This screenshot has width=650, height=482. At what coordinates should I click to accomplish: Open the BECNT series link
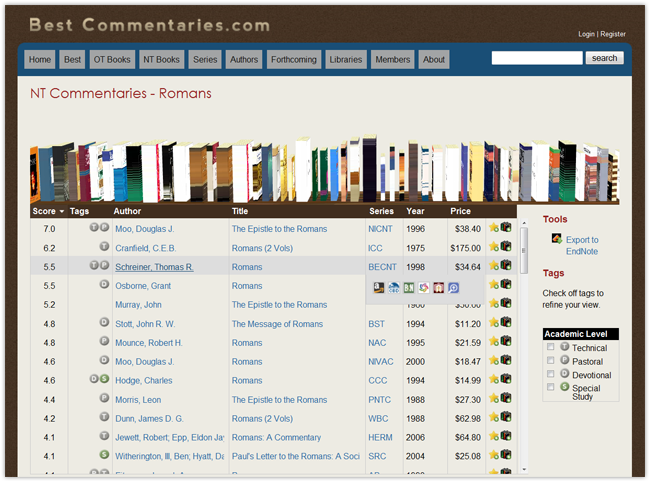click(x=382, y=267)
